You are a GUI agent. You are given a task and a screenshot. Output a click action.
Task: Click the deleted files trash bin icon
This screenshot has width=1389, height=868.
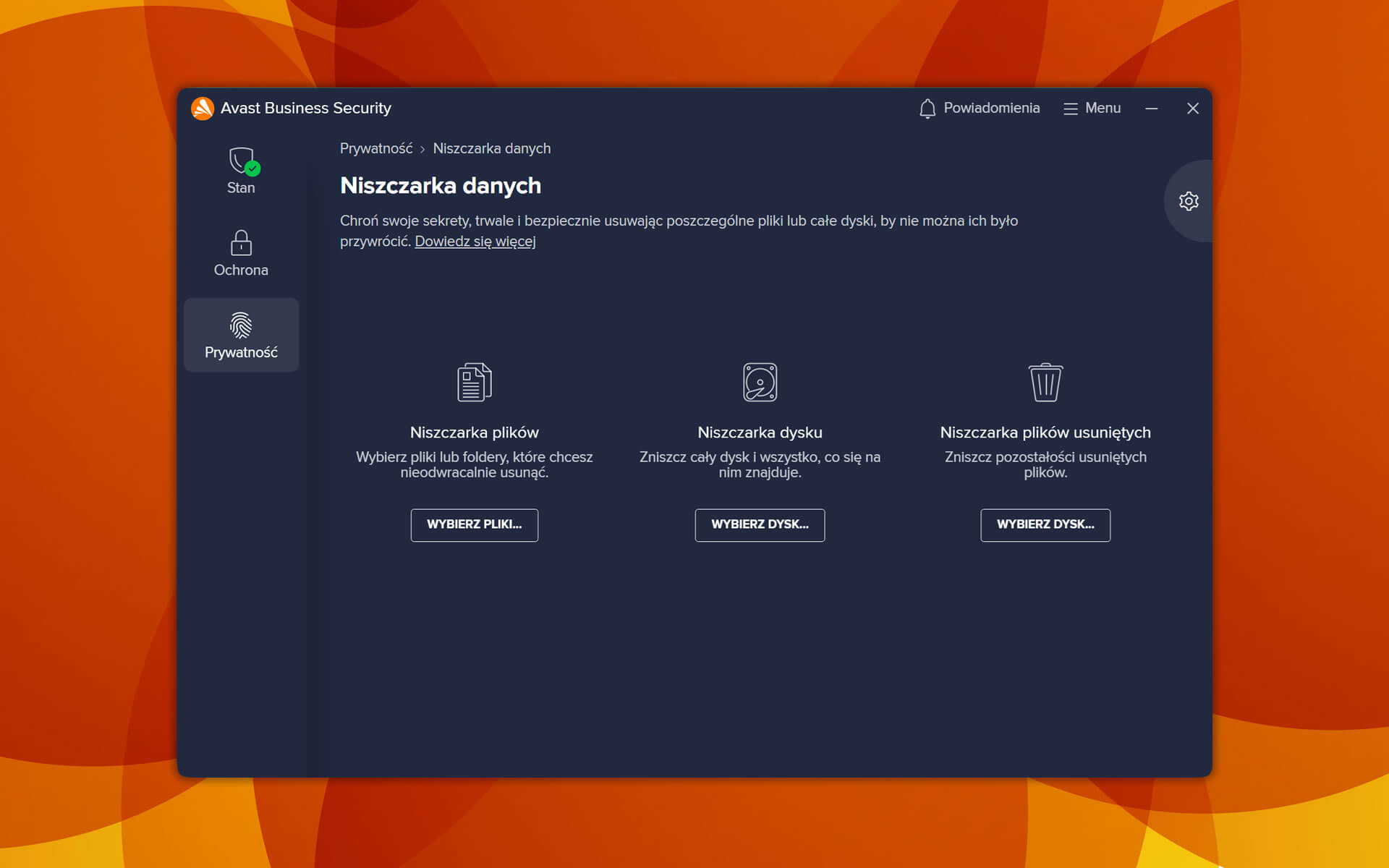click(1045, 382)
